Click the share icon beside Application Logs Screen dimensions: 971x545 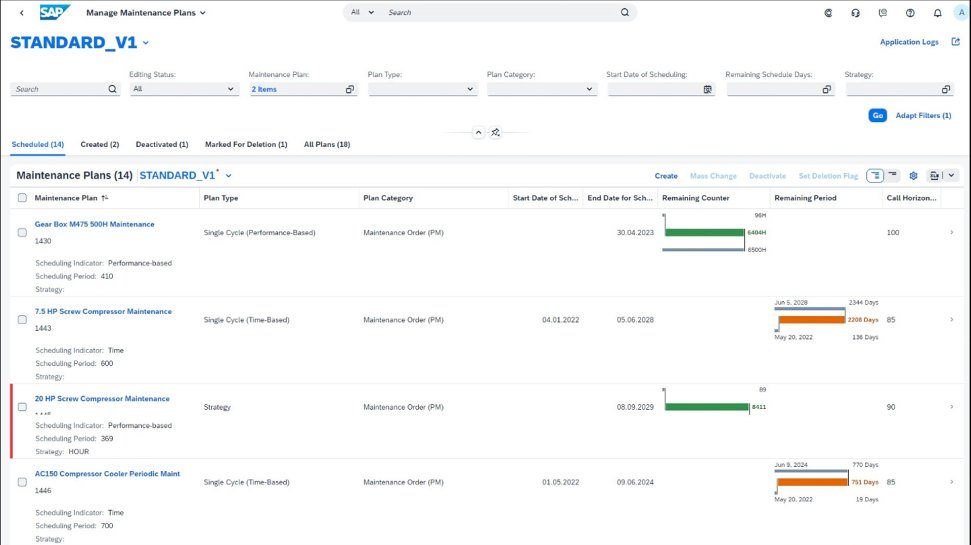pos(954,42)
